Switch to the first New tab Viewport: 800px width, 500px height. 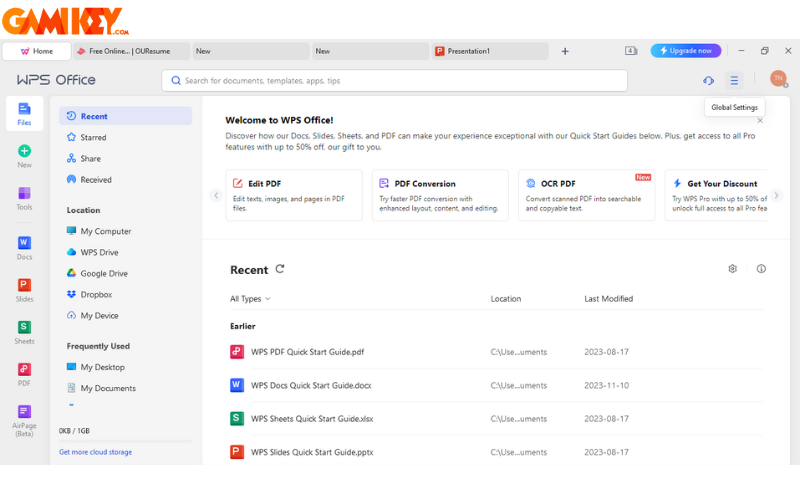click(251, 51)
